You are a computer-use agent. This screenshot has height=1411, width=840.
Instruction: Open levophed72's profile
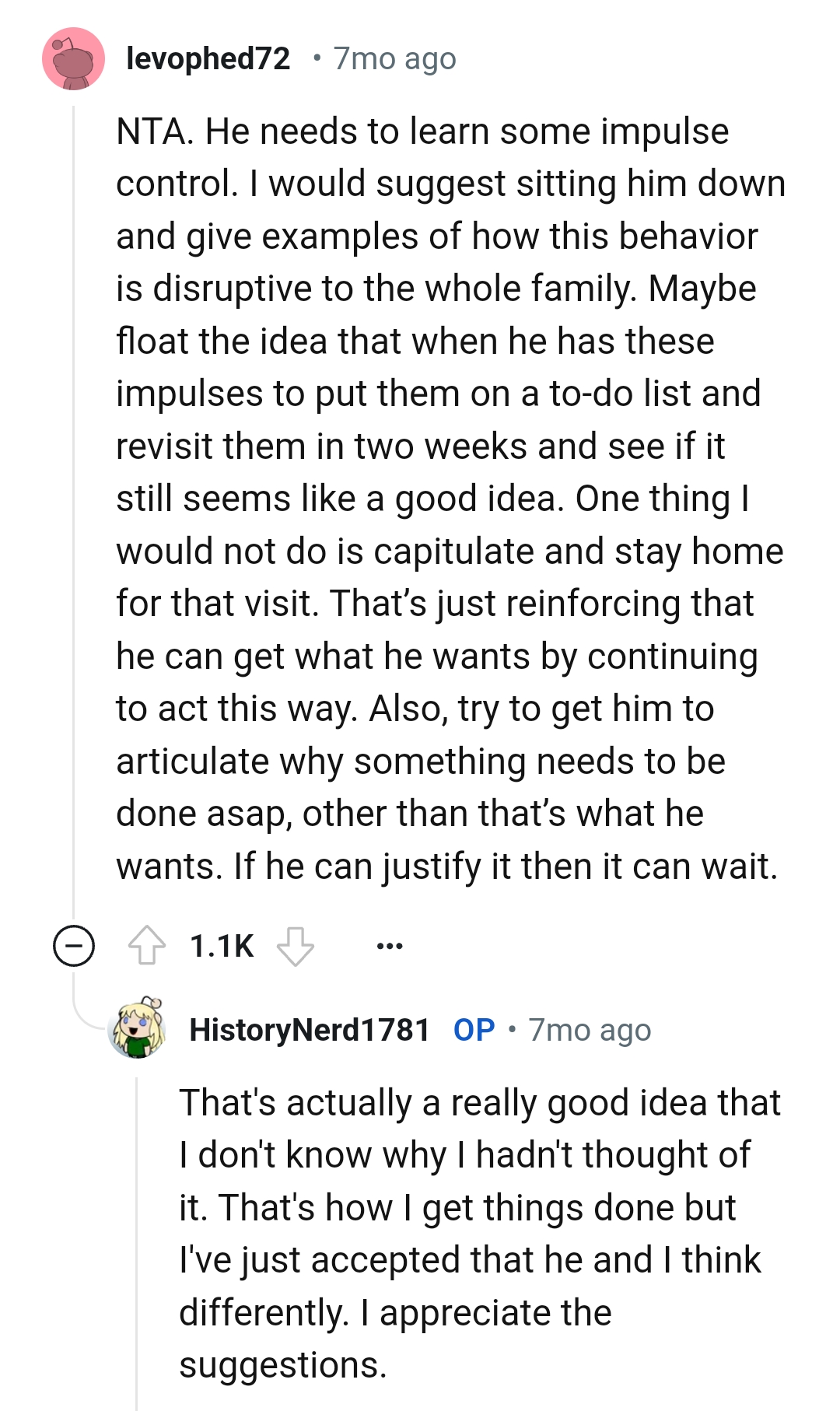tap(208, 58)
